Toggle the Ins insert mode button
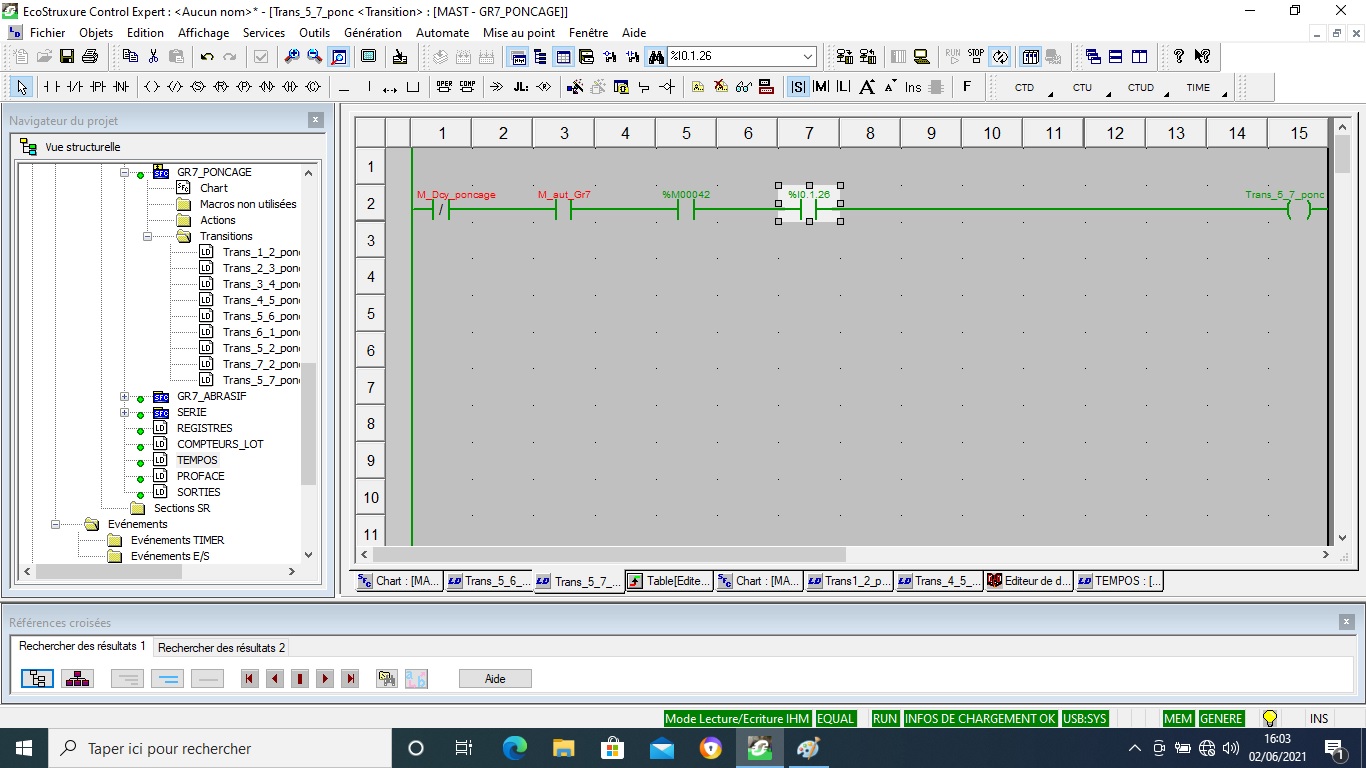Screen dimensions: 1366x768 (x=913, y=87)
